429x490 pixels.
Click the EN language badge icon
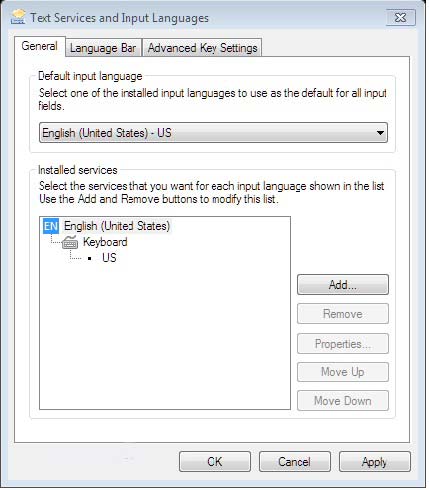click(51, 226)
